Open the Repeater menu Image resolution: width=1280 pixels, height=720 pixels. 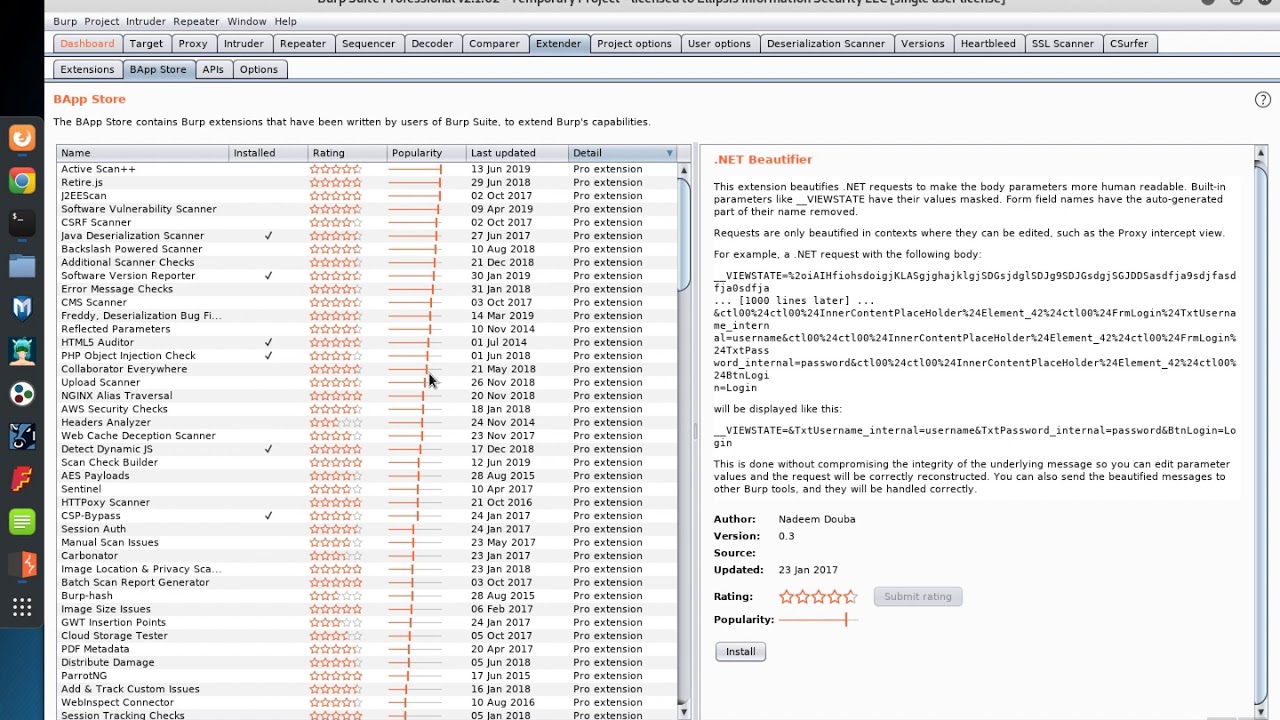pyautogui.click(x=196, y=21)
